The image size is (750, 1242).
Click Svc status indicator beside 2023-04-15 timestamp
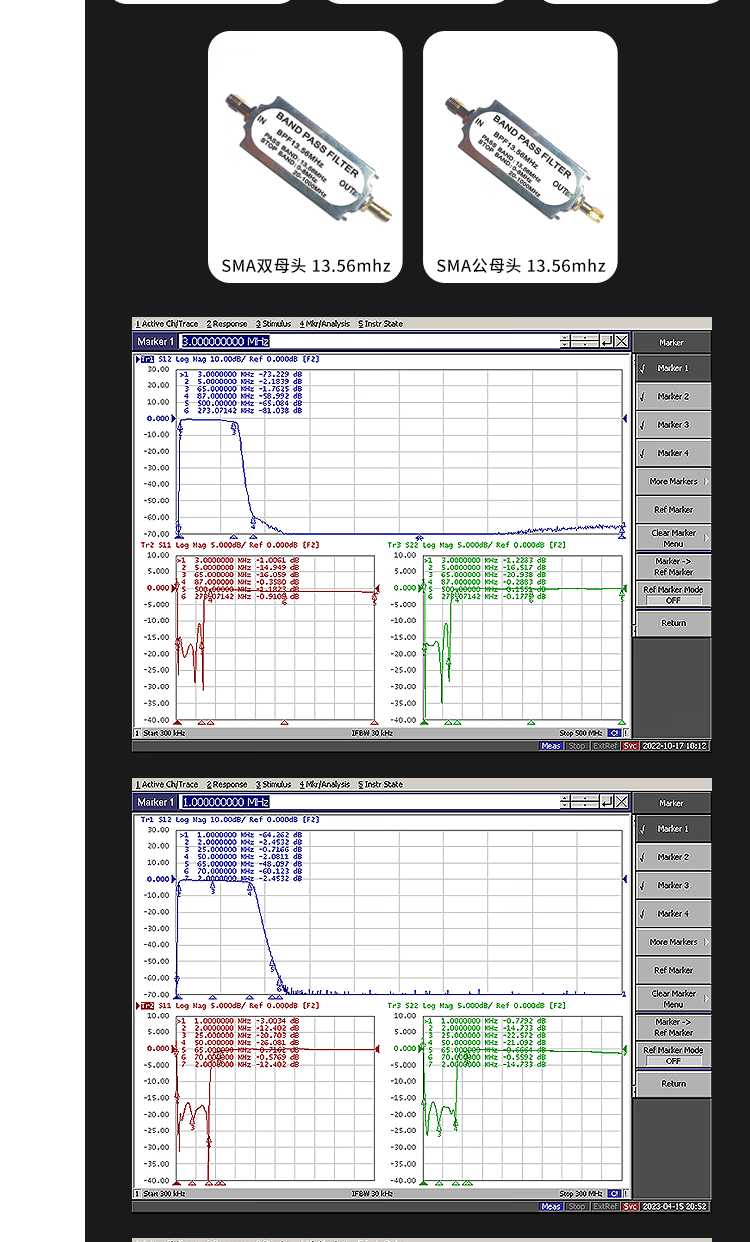click(x=631, y=1206)
